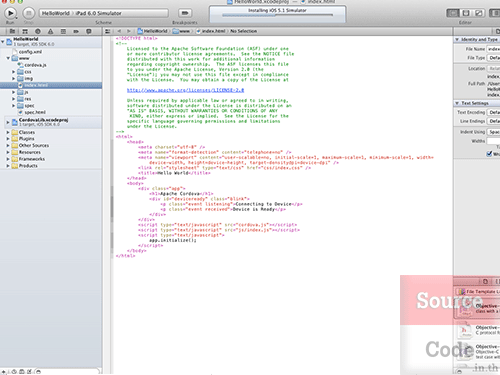
Task: Toggle the Breakpoints button
Action: (x=185, y=13)
